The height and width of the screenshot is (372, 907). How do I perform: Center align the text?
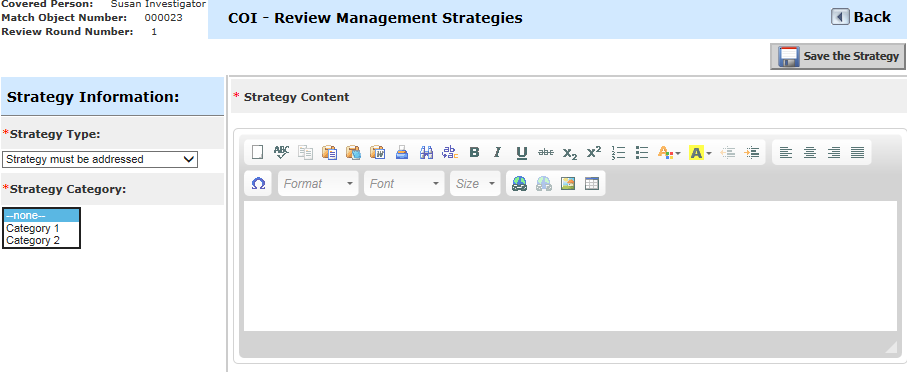(x=810, y=152)
